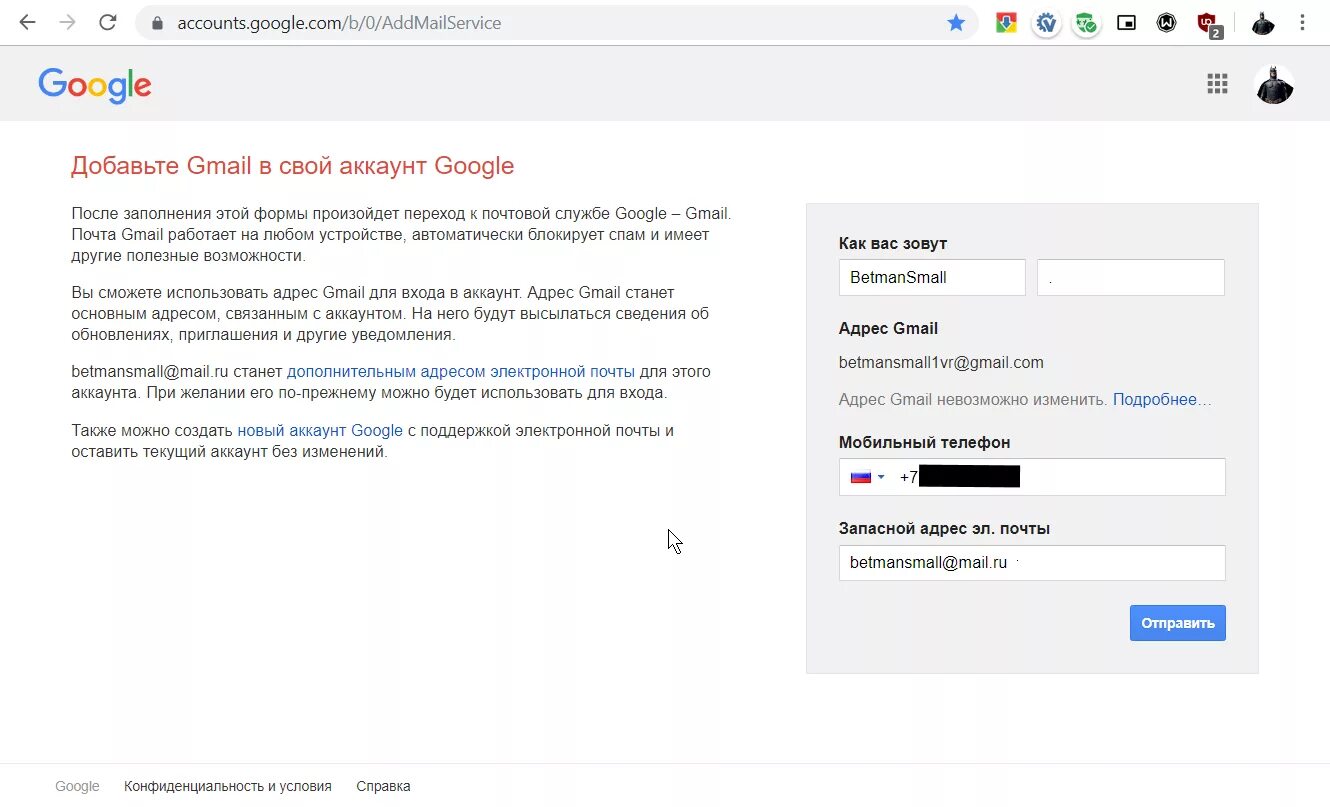Click the Как вас зовут label
This screenshot has height=807, width=1330.
(x=893, y=243)
